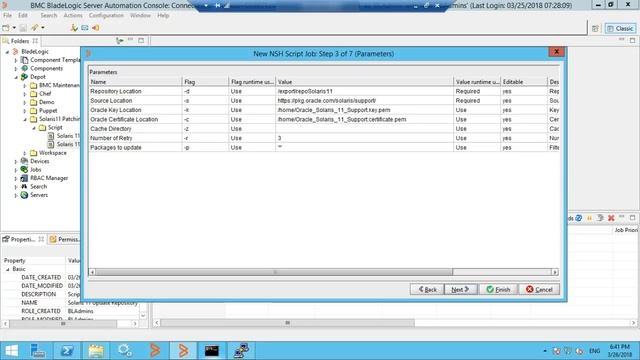Click the RBAC Manager node icon
Viewport: 640px width, 360px height.
24,178
